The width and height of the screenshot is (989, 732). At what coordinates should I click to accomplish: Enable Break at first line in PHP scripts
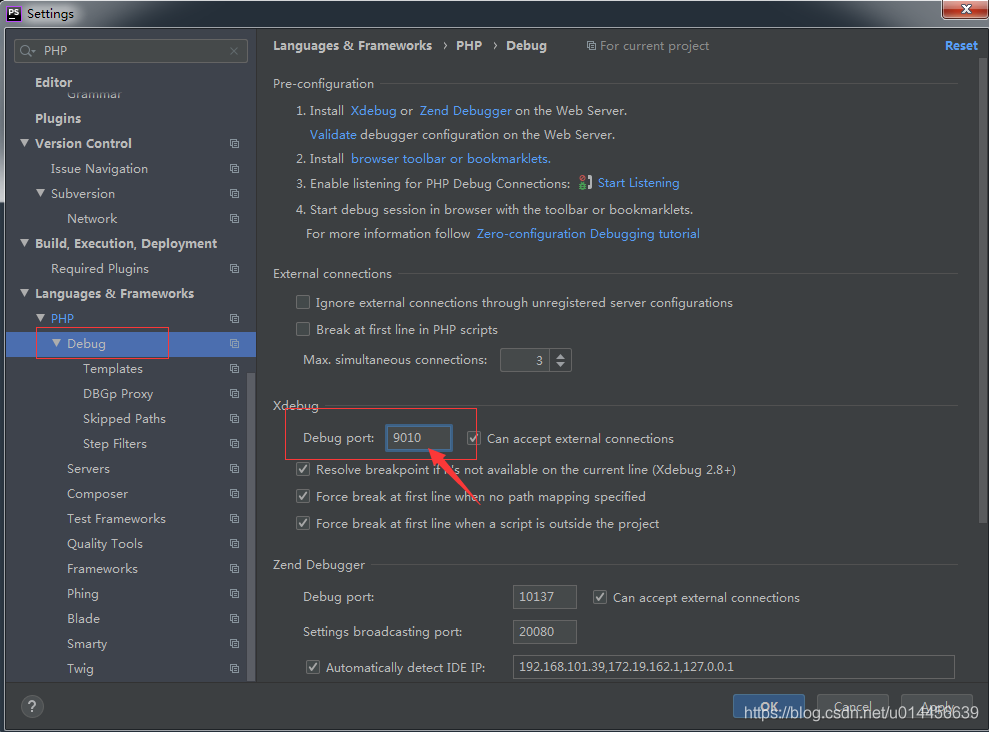tap(303, 329)
